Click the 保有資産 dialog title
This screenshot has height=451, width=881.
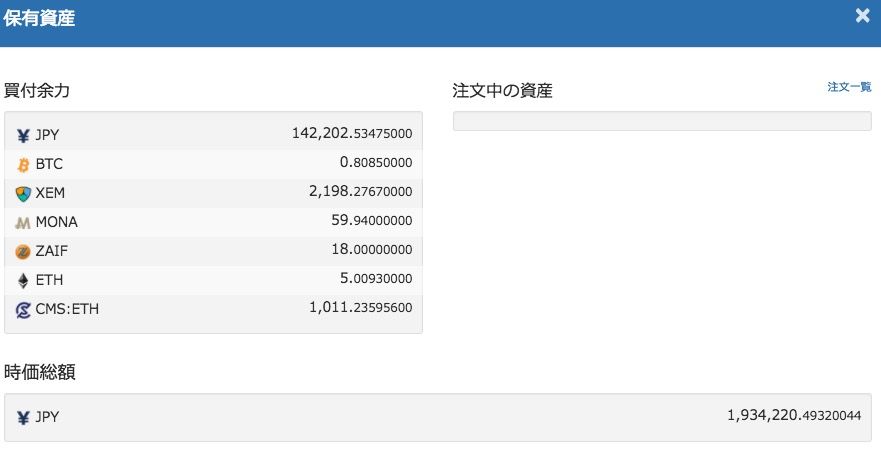click(x=39, y=18)
